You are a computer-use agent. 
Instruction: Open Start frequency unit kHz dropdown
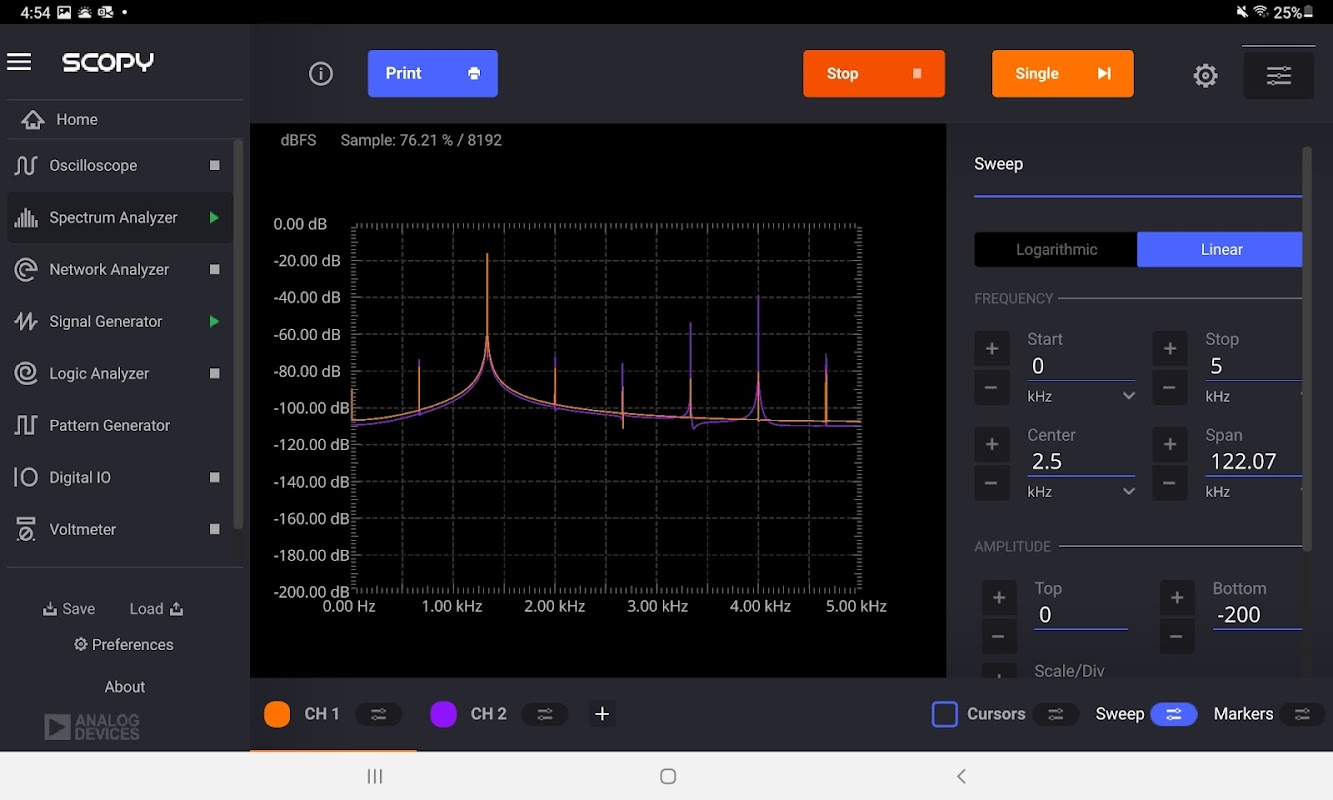click(1082, 396)
